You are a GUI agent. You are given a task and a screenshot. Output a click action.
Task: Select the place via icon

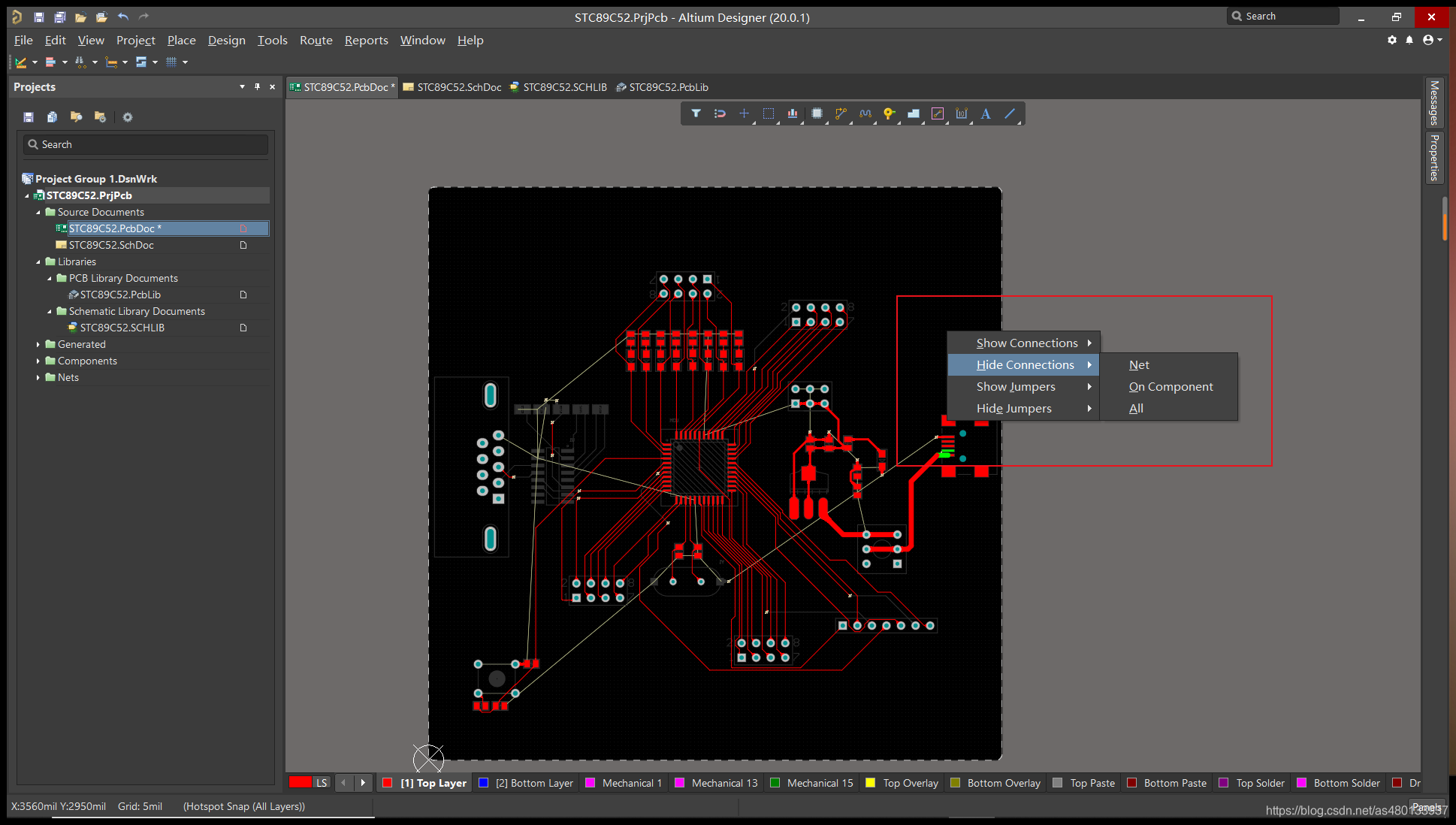pyautogui.click(x=889, y=113)
